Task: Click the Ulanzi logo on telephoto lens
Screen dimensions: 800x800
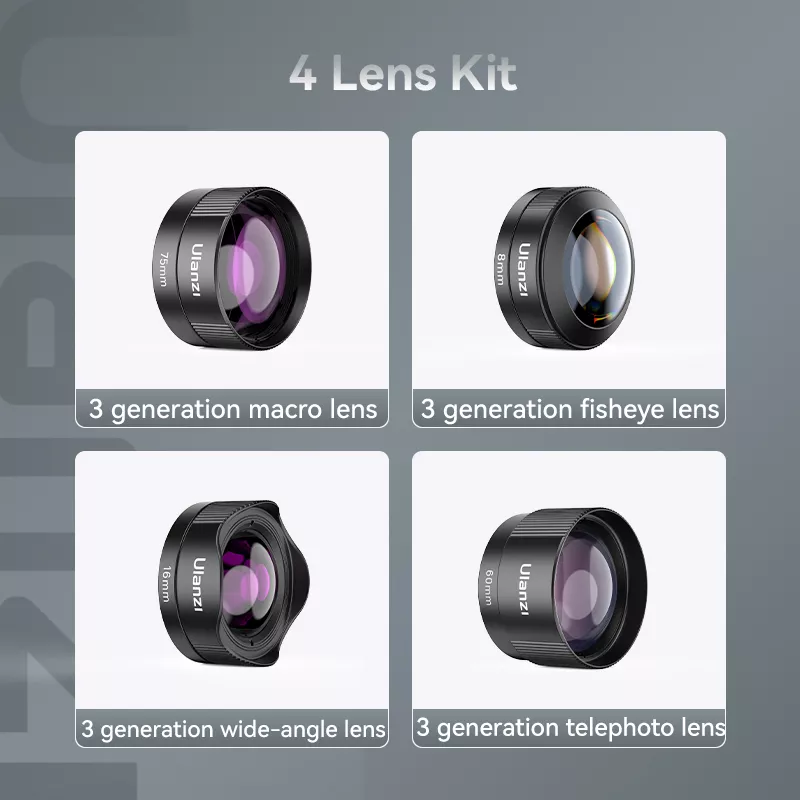Action: pos(525,589)
